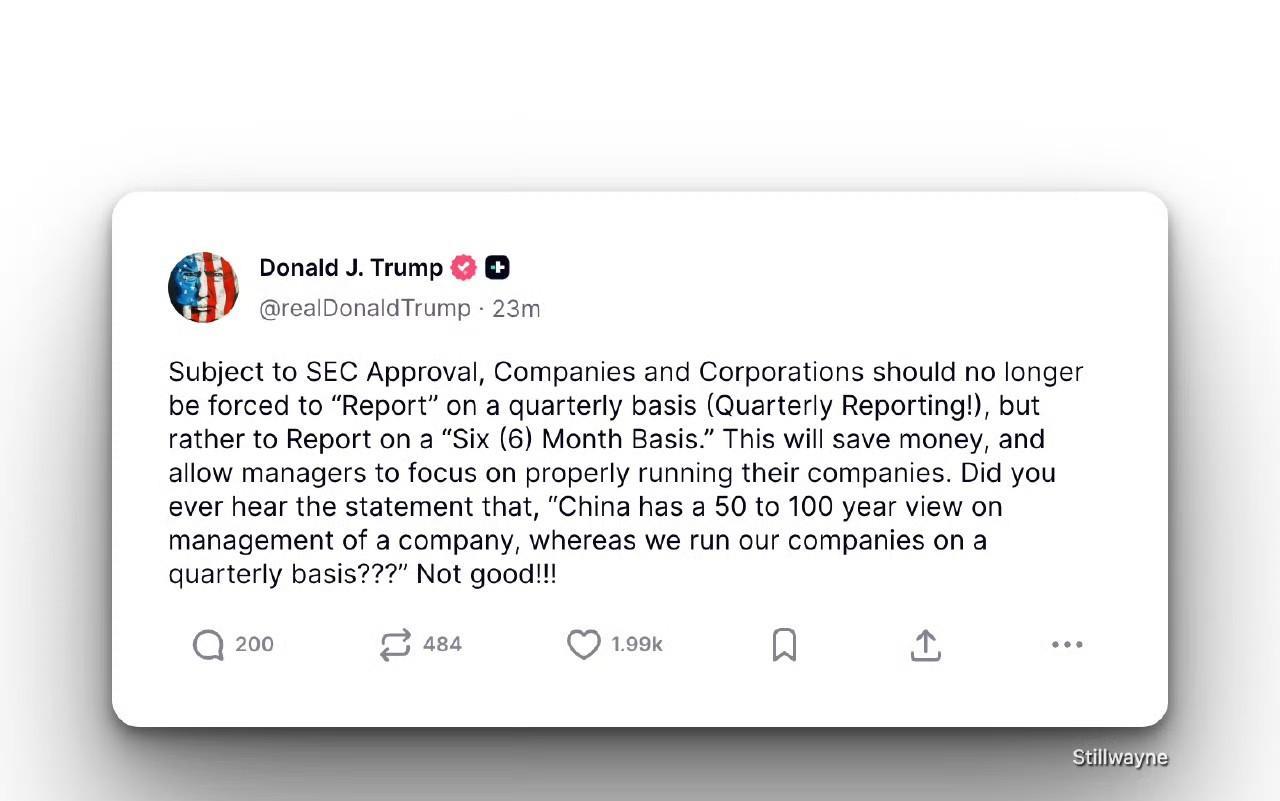ReTruth the post using the arrows icon
This screenshot has height=801, width=1280.
[395, 645]
